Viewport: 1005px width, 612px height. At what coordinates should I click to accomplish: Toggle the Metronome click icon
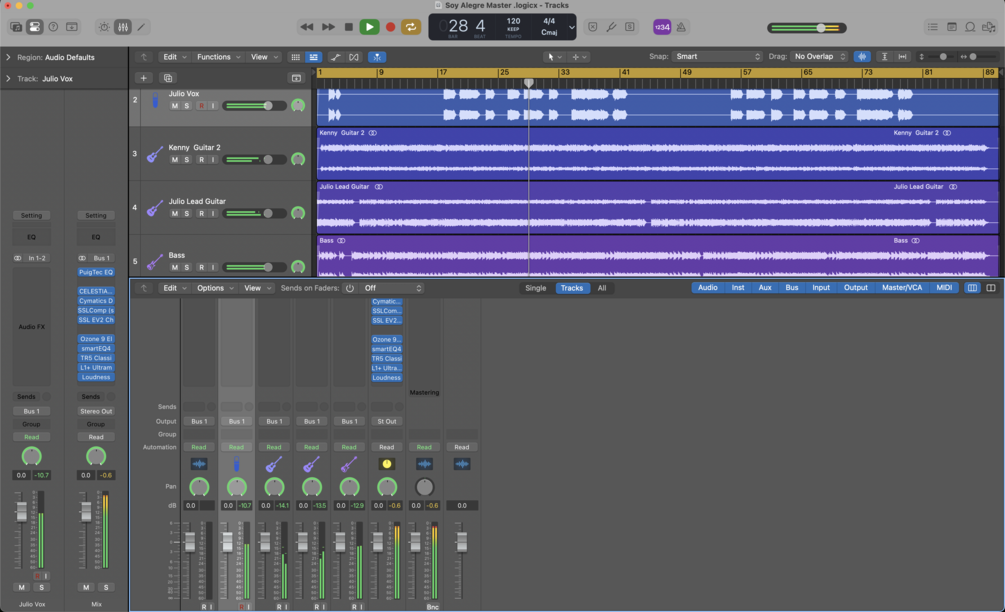coord(681,27)
